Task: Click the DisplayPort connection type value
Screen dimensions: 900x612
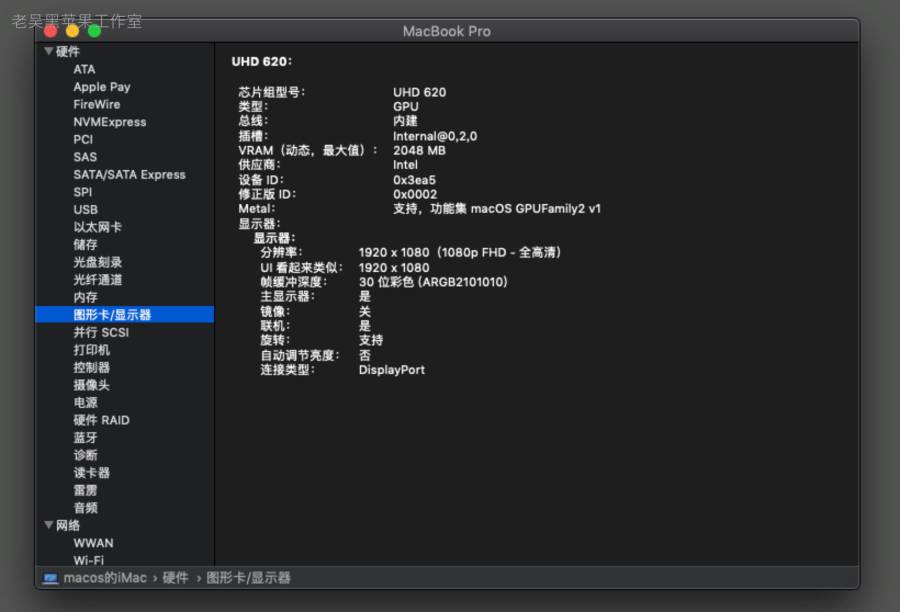Action: pos(392,370)
